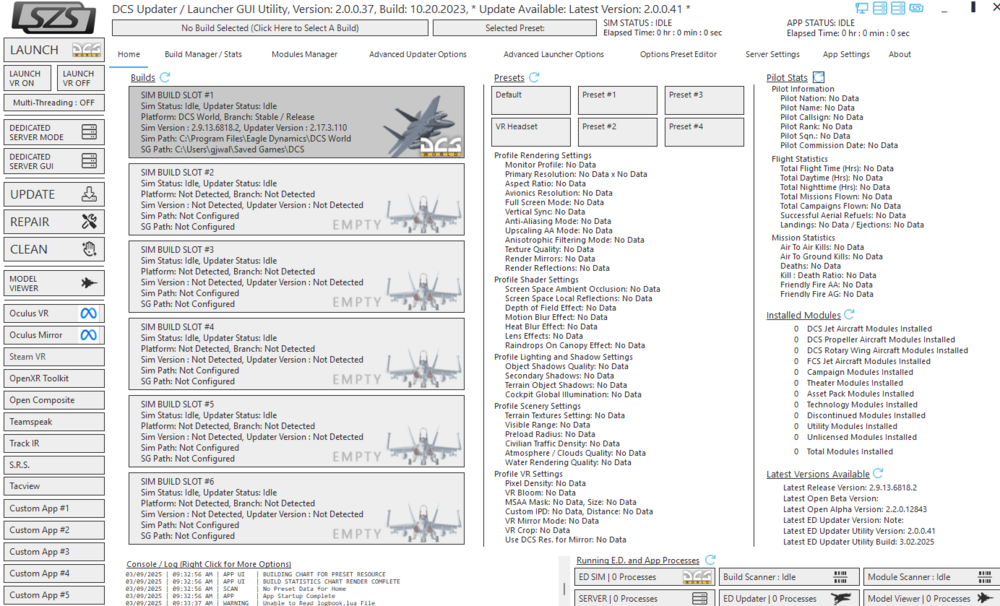
Task: Run the CLEAN operation
Action: 54,249
